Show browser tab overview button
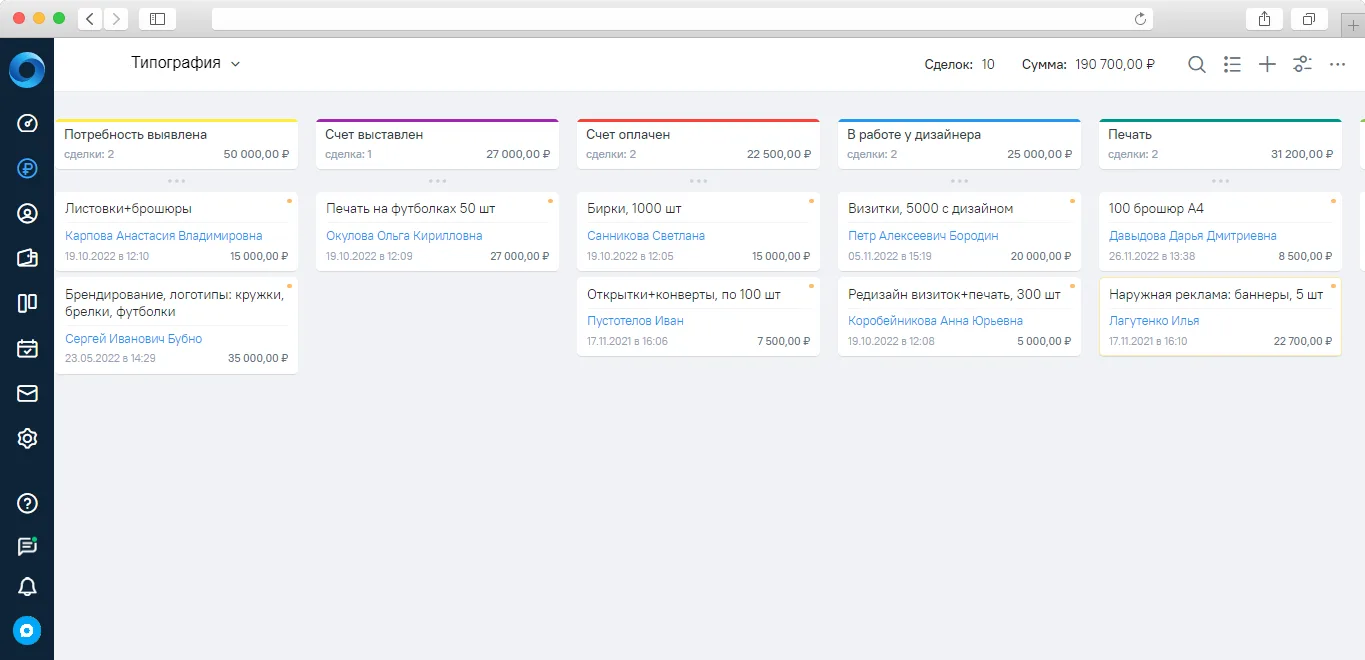The image size is (1365, 660). (x=1308, y=18)
